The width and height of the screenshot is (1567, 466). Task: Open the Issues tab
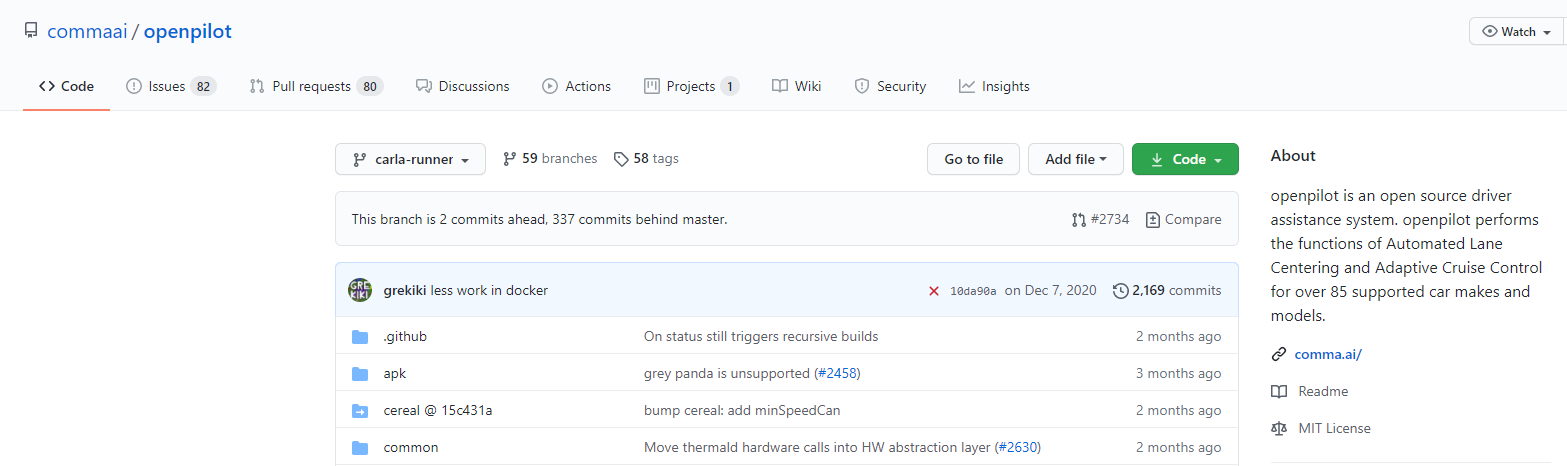pyautogui.click(x=171, y=86)
